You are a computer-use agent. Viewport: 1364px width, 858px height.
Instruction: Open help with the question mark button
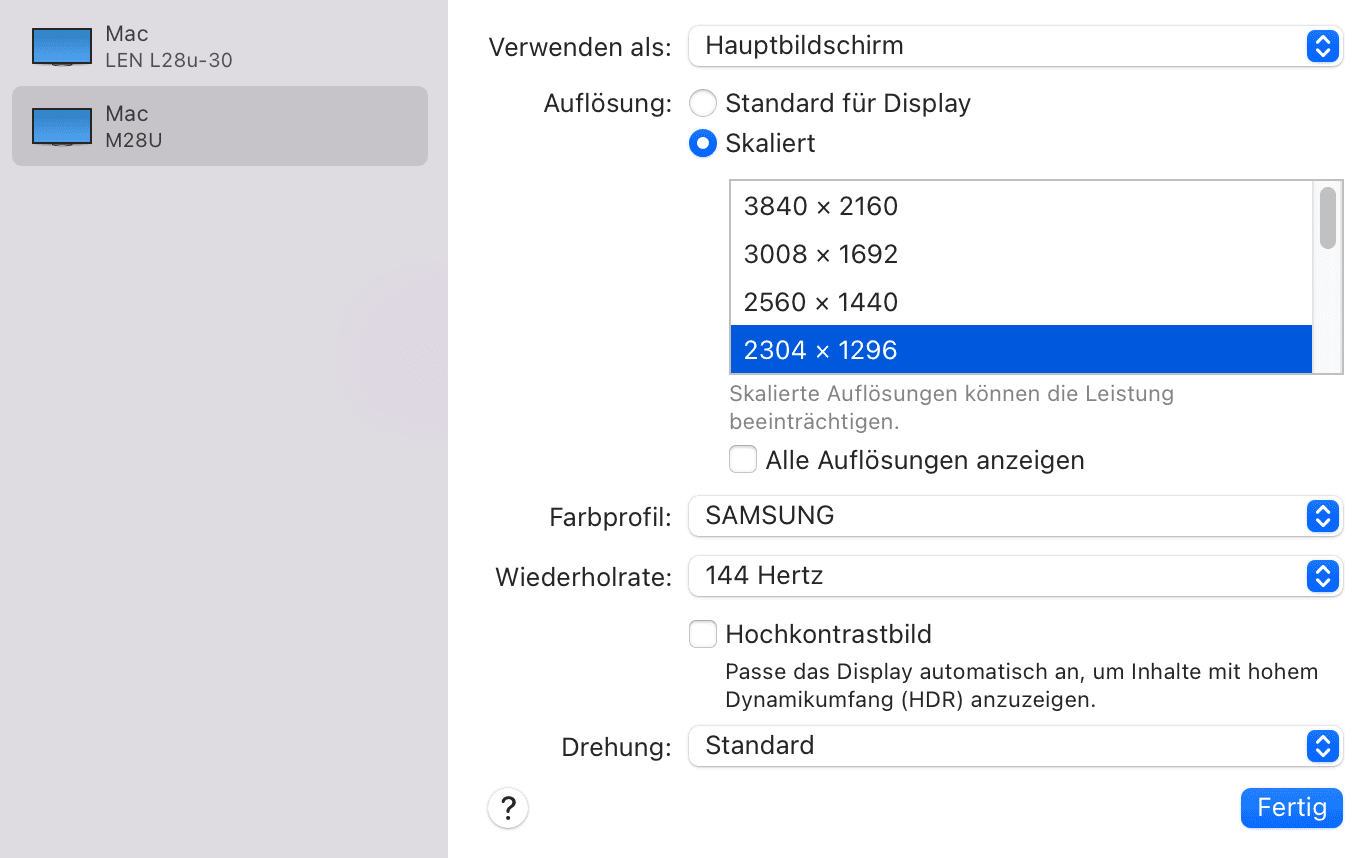[x=508, y=807]
